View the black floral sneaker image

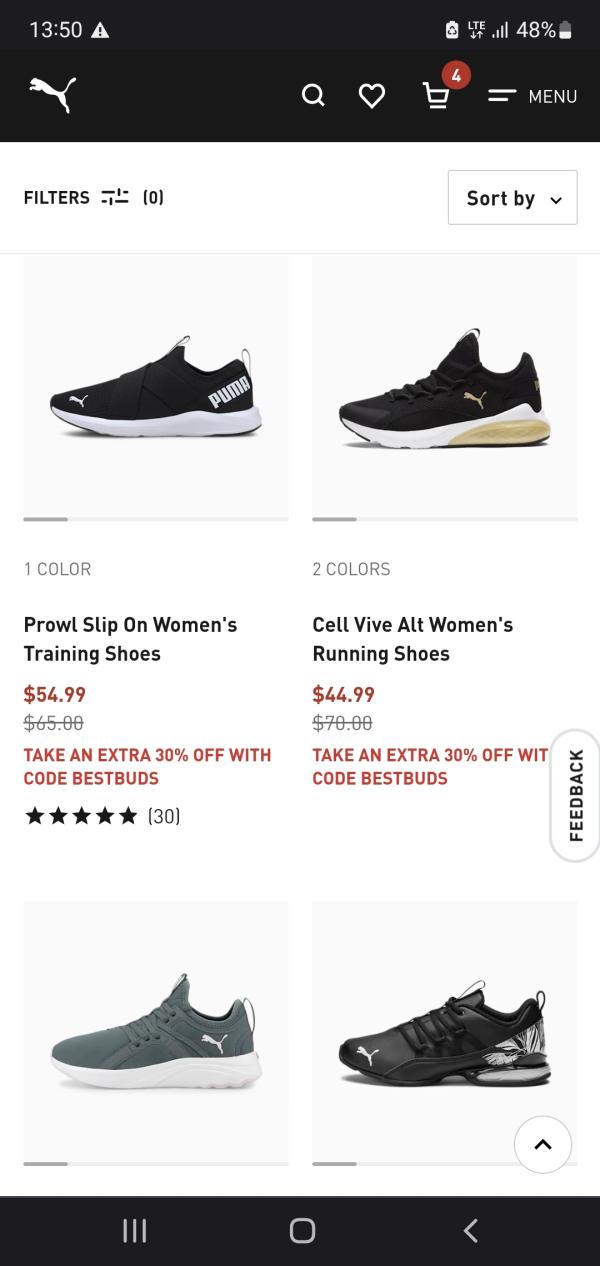tap(444, 1030)
